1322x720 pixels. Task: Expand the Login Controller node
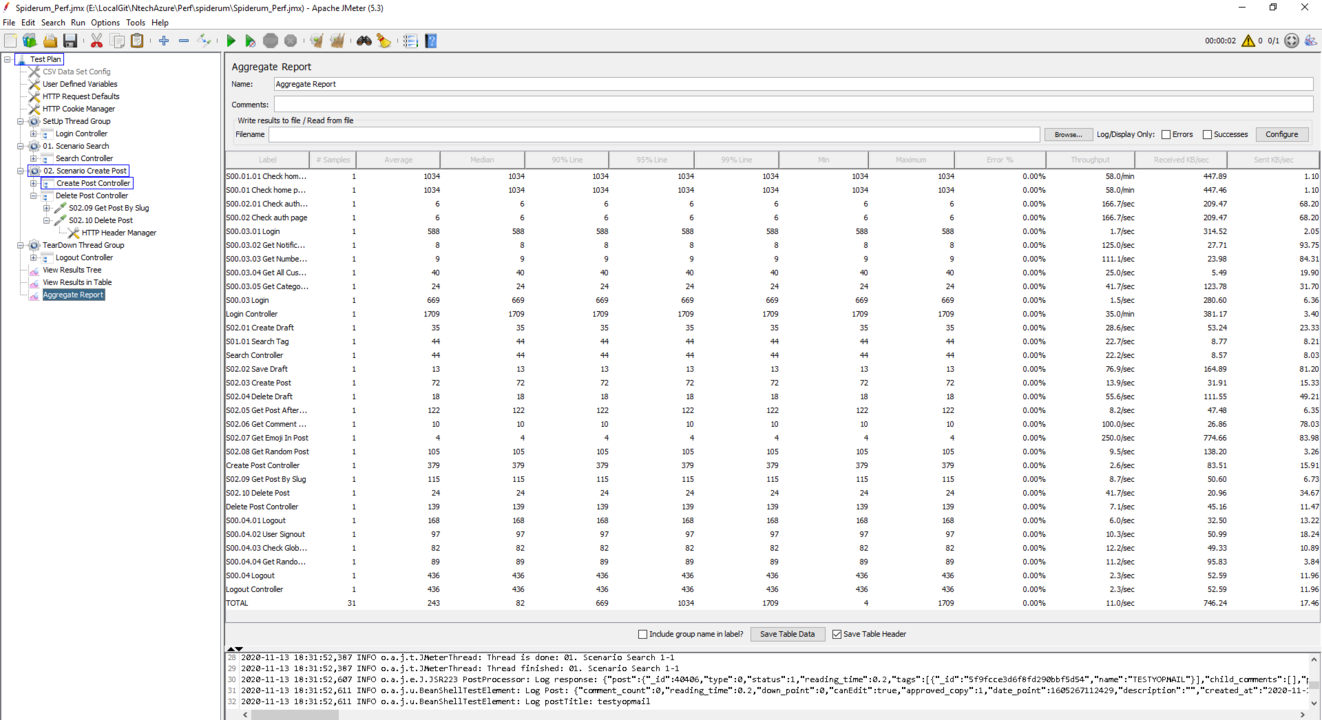click(x=33, y=134)
